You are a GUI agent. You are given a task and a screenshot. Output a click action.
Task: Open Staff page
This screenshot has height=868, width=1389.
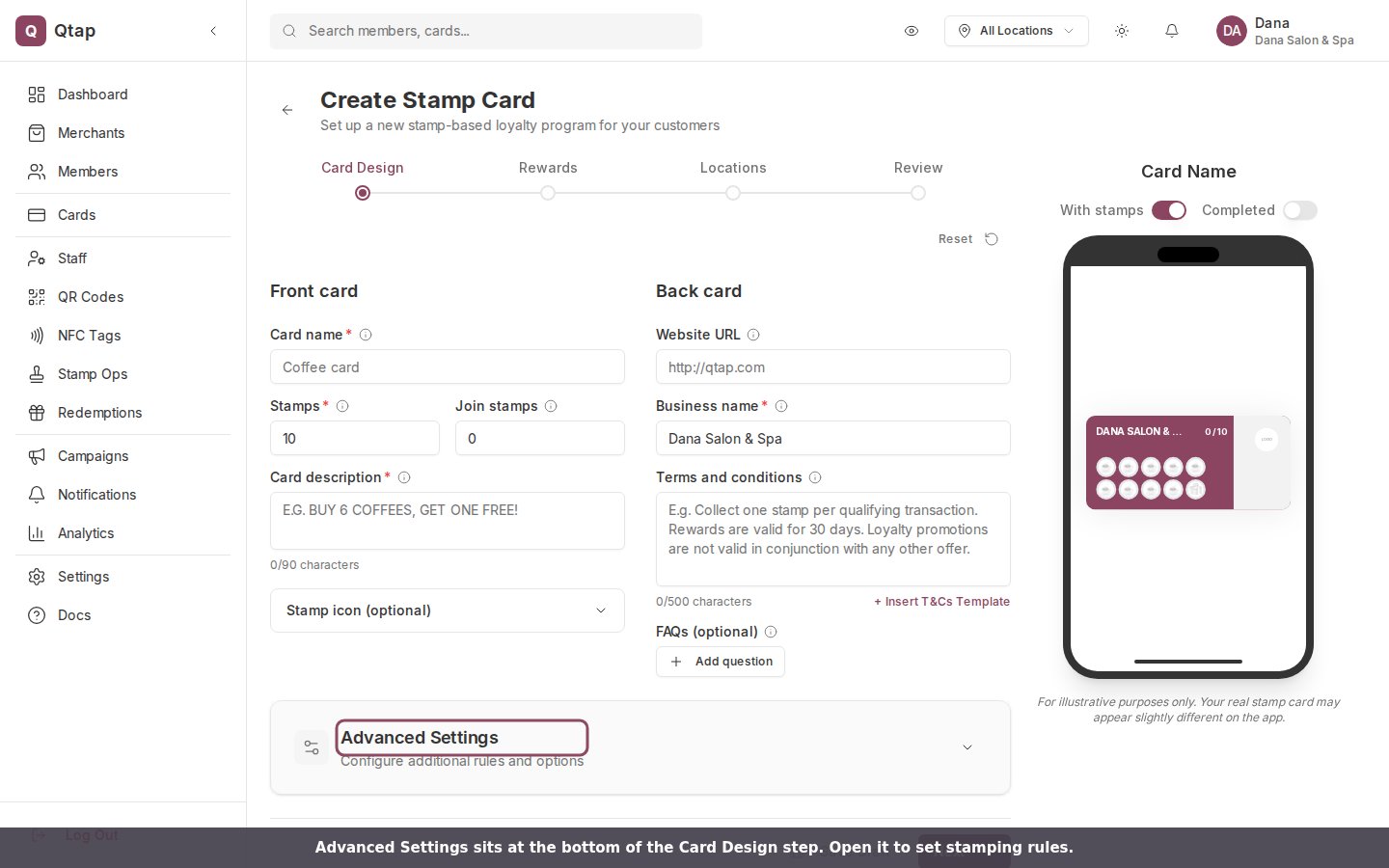click(123, 258)
